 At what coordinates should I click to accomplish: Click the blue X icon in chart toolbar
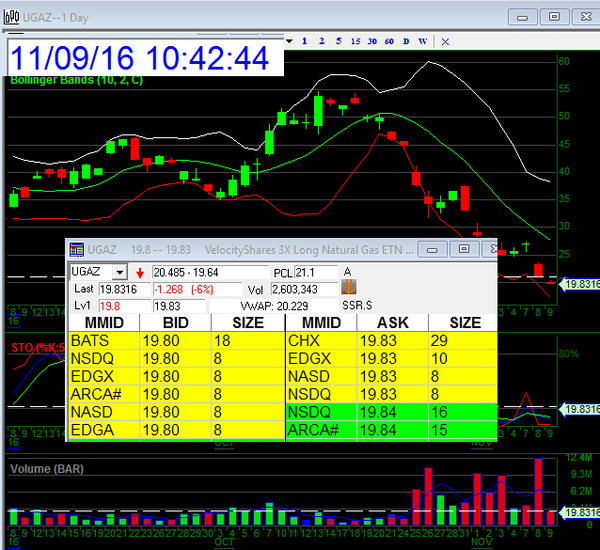(x=446, y=40)
